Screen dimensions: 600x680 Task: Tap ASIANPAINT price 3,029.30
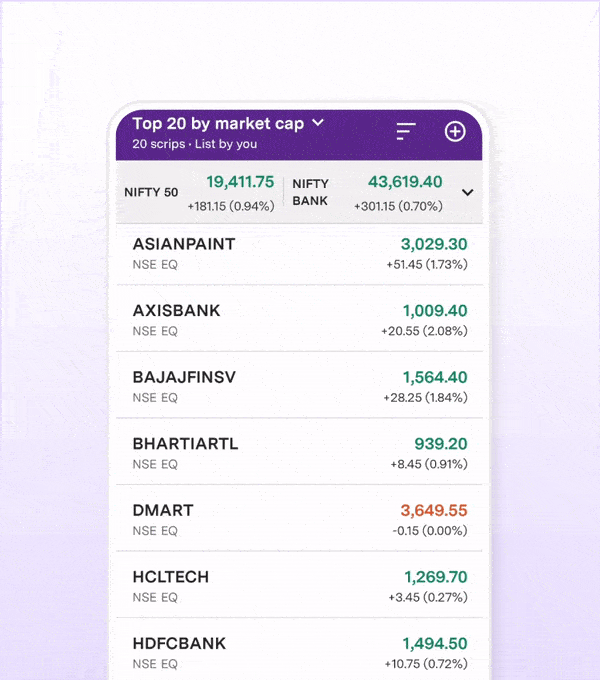pos(434,244)
